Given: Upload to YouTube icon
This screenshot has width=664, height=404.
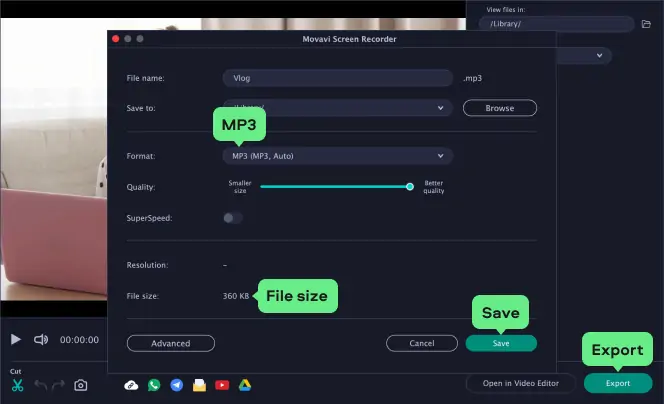Looking at the screenshot, I should tap(222, 385).
